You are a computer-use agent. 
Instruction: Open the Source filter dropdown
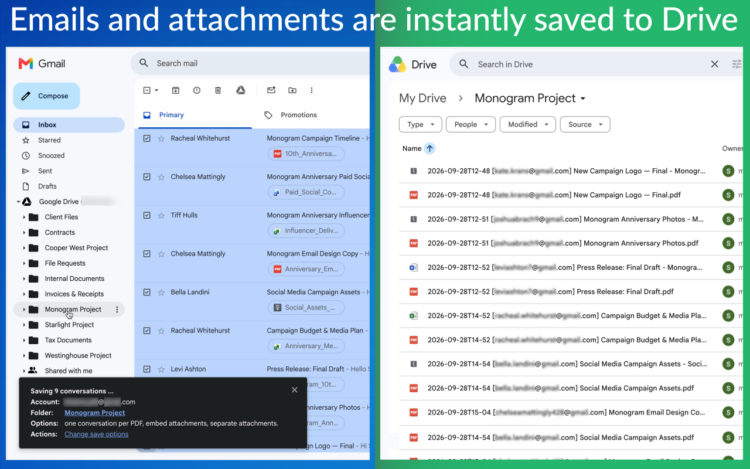585,124
